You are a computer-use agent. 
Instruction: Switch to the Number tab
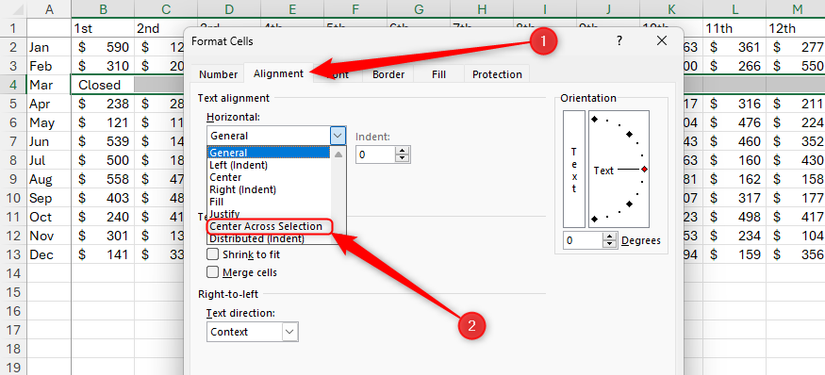218,74
